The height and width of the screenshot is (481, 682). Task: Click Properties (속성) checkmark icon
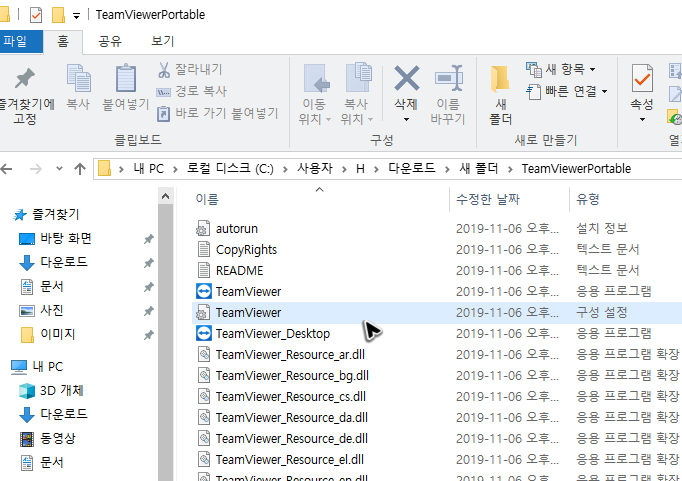click(x=642, y=78)
